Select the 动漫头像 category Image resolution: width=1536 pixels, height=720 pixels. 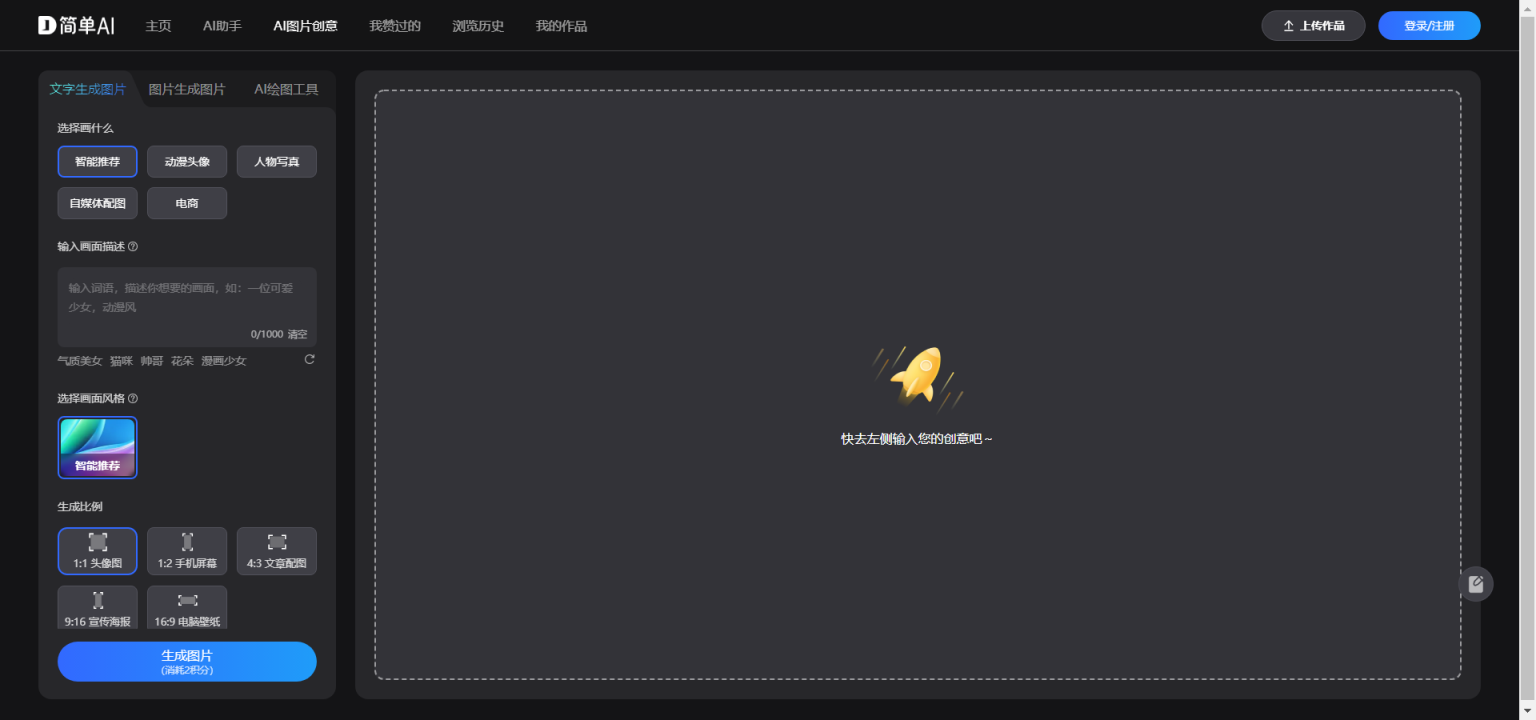[187, 161]
